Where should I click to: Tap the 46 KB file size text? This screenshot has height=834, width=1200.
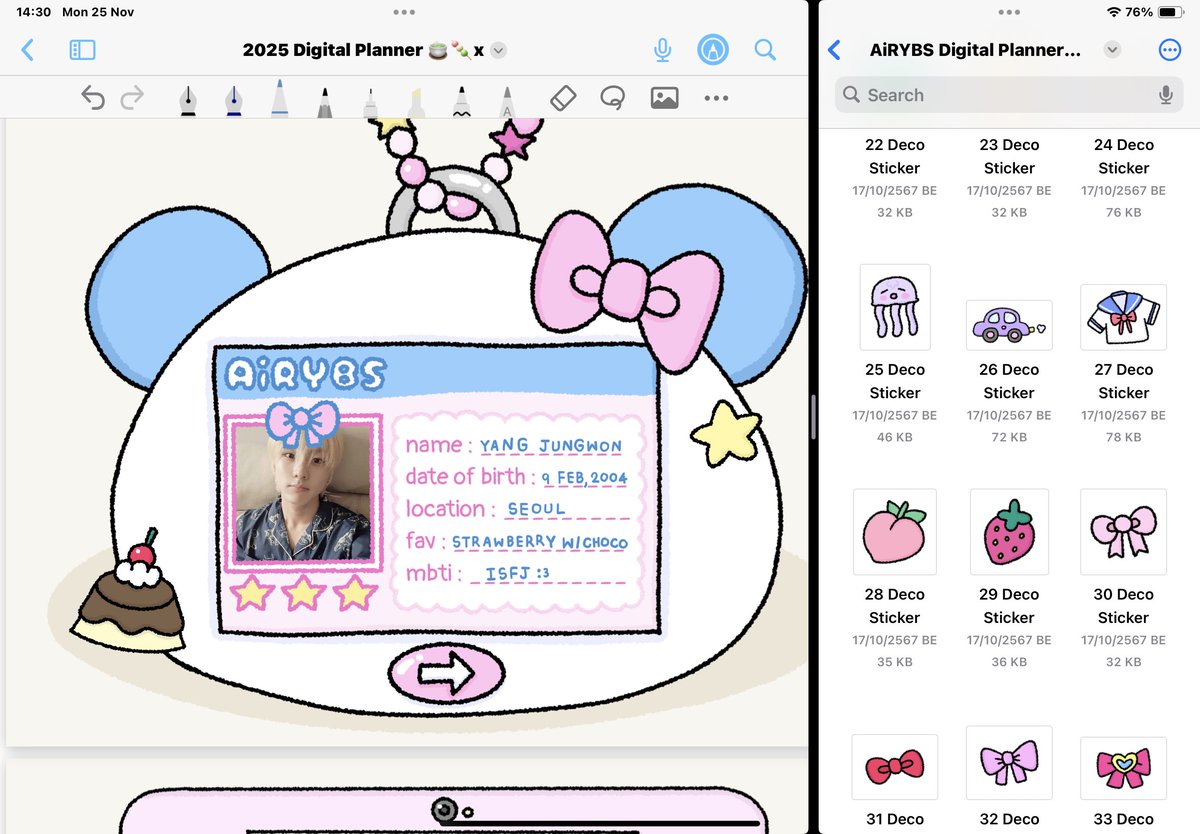click(x=895, y=437)
